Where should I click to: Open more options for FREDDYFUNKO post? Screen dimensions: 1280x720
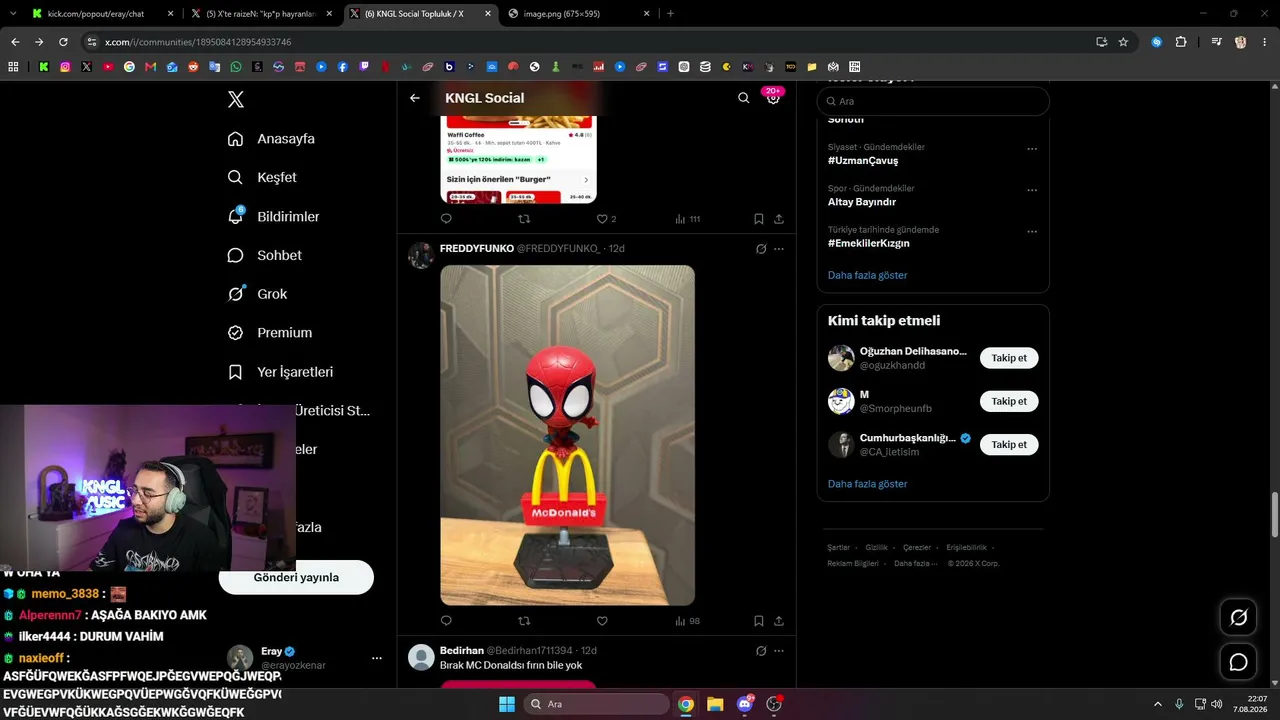(x=779, y=249)
